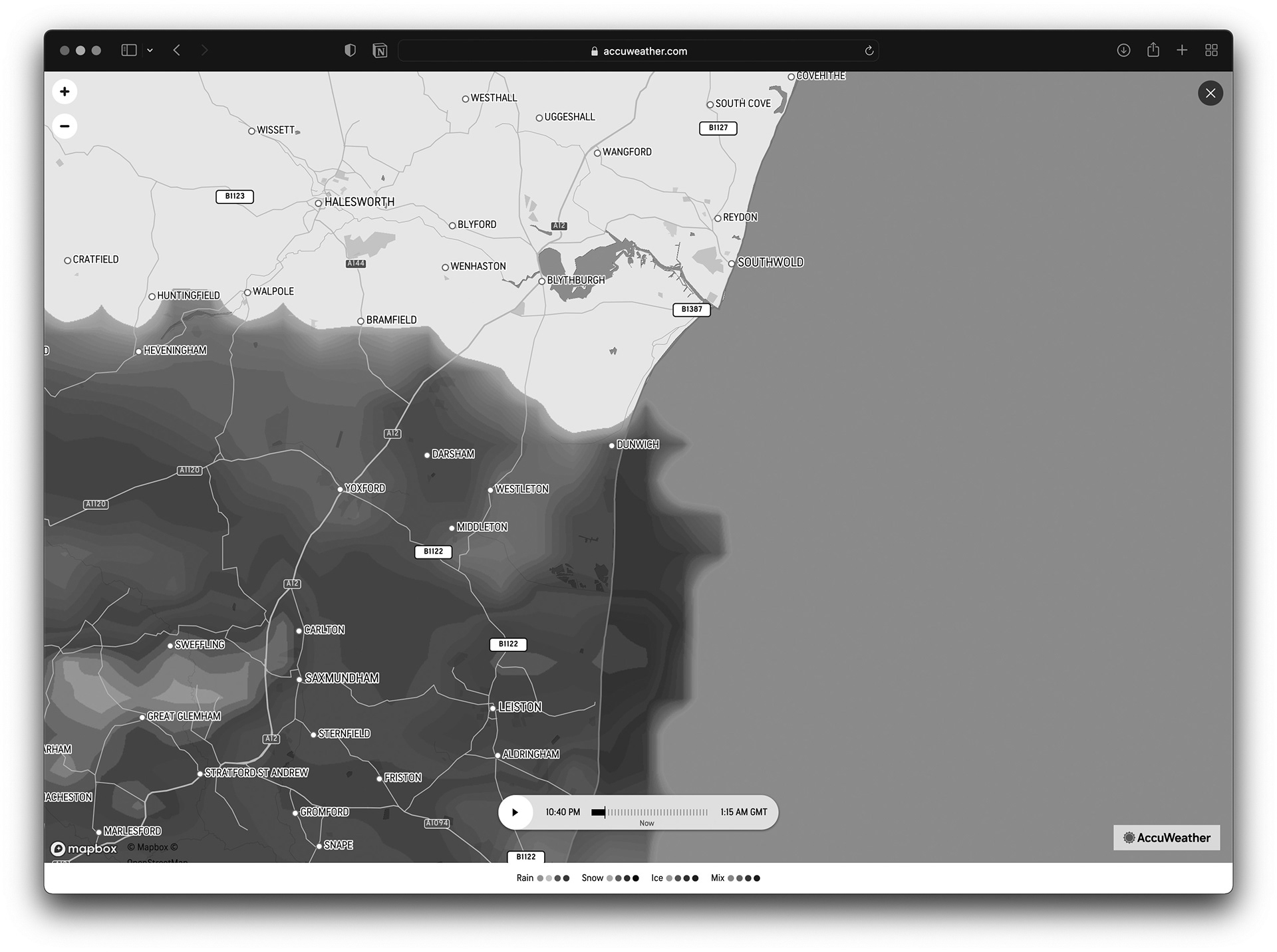Click Snow legend label

(x=592, y=878)
